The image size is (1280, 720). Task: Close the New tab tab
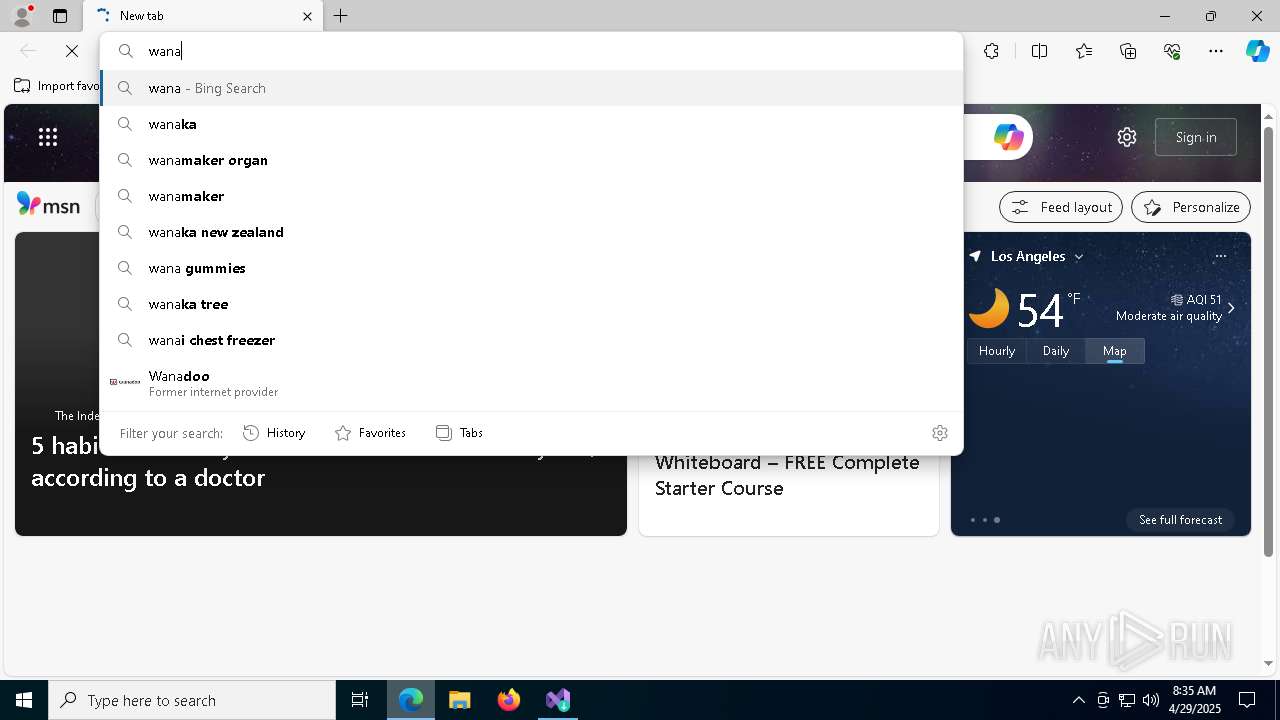(x=307, y=16)
